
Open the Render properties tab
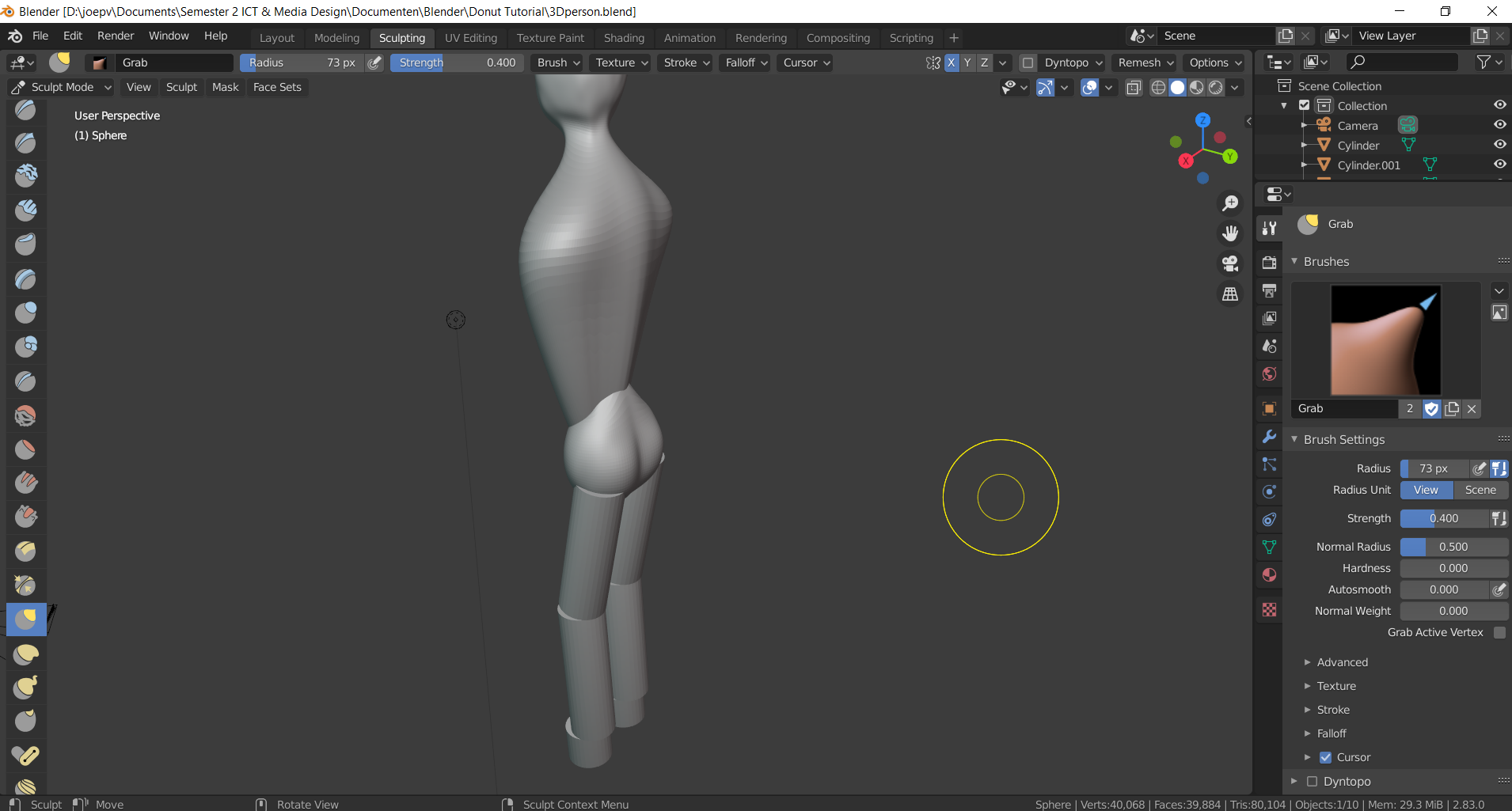(x=1269, y=263)
